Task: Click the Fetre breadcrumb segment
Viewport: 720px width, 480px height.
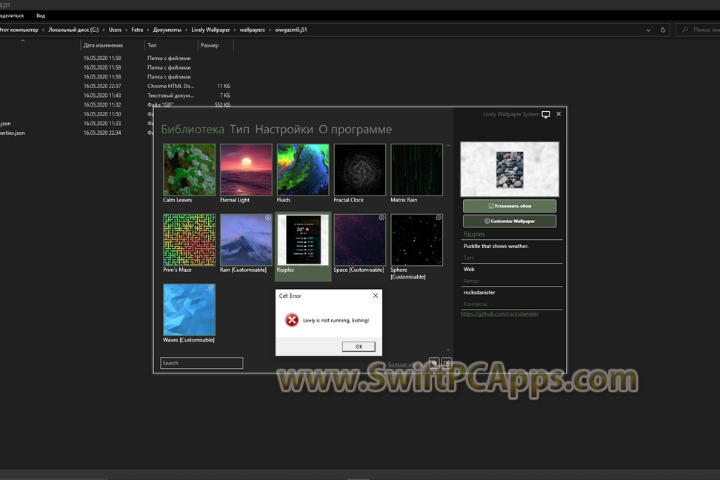Action: tap(137, 30)
